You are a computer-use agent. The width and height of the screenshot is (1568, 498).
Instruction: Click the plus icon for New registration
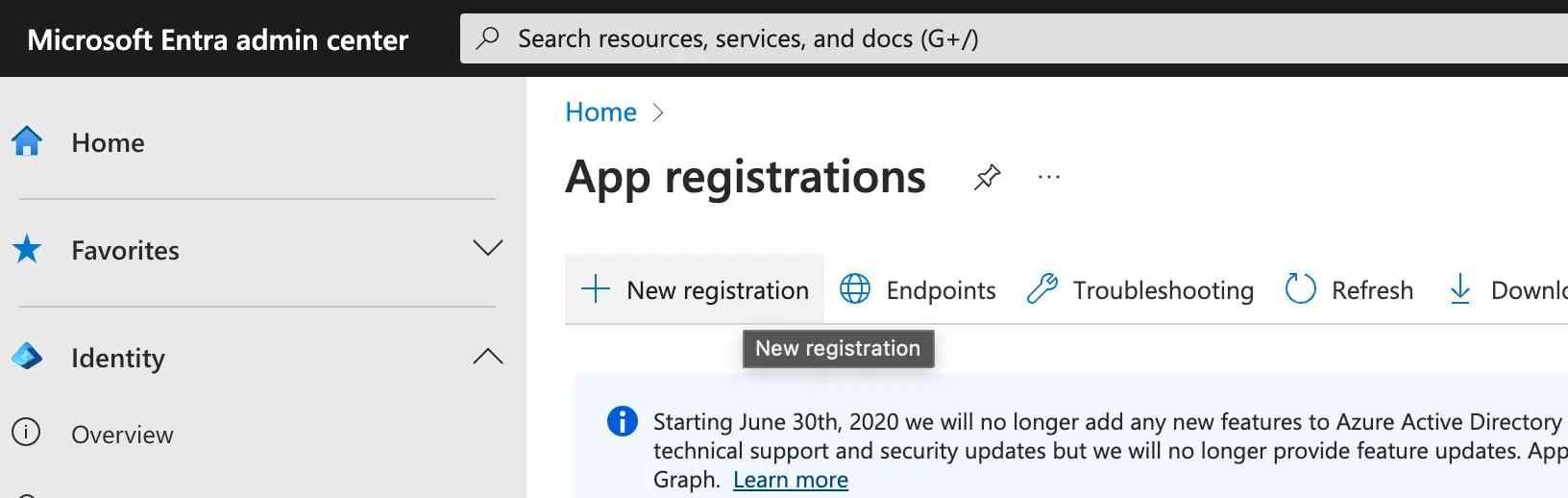596,288
